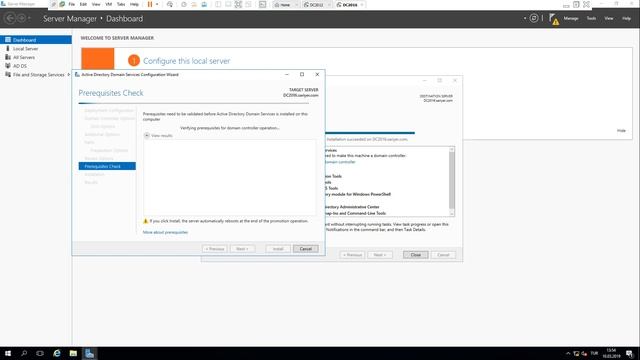Click the Server Manager refresh icon
The height and width of the screenshot is (360, 640).
pyautogui.click(x=533, y=18)
